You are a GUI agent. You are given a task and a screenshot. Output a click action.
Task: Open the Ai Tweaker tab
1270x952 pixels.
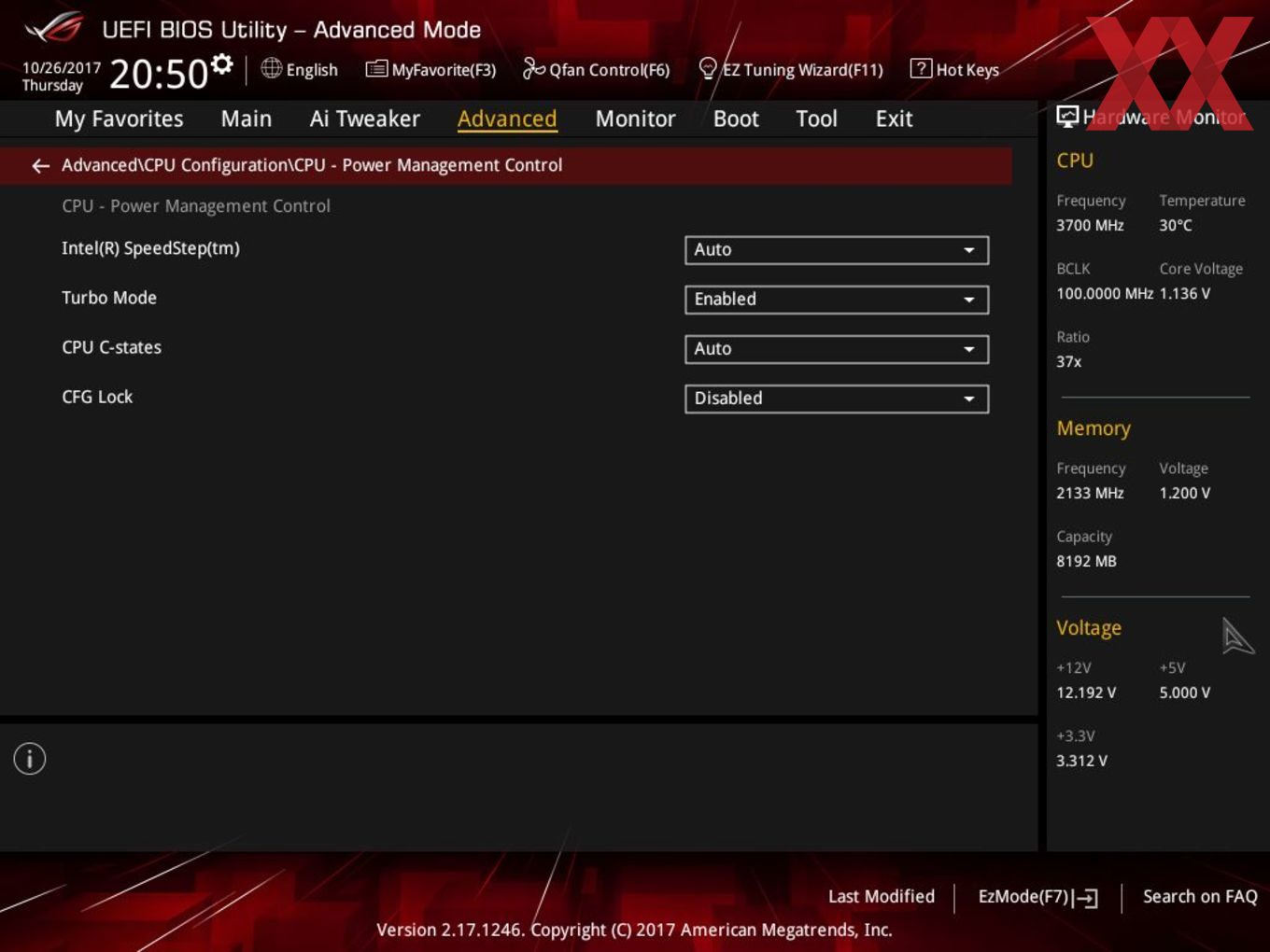coord(365,119)
